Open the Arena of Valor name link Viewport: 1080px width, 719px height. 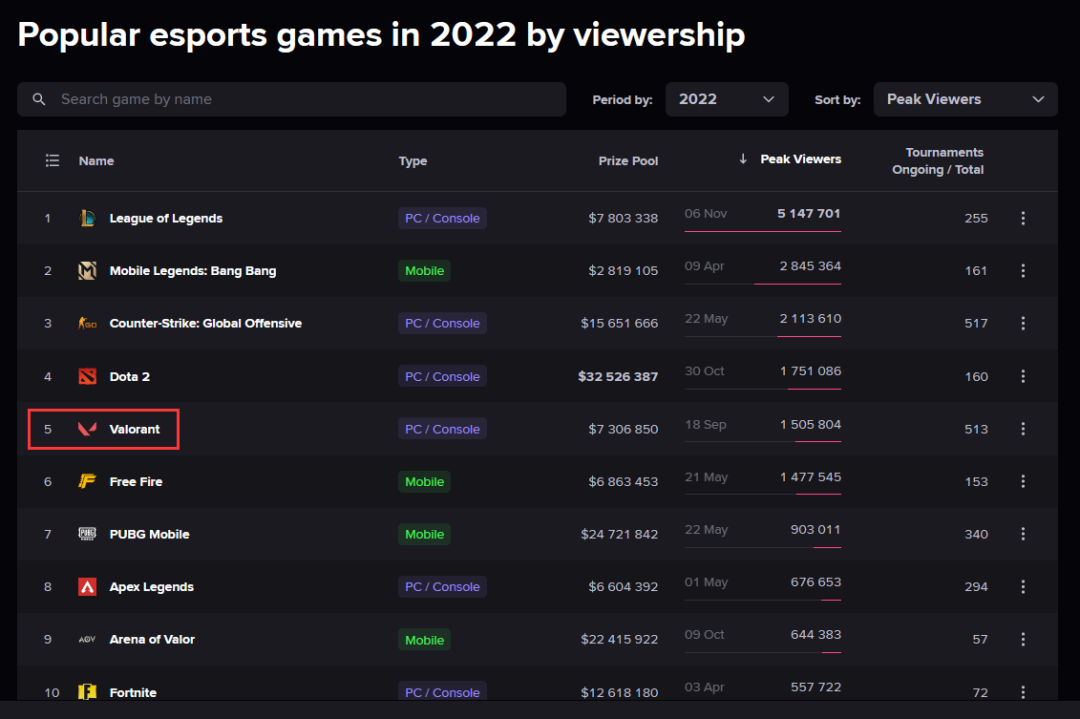(152, 639)
